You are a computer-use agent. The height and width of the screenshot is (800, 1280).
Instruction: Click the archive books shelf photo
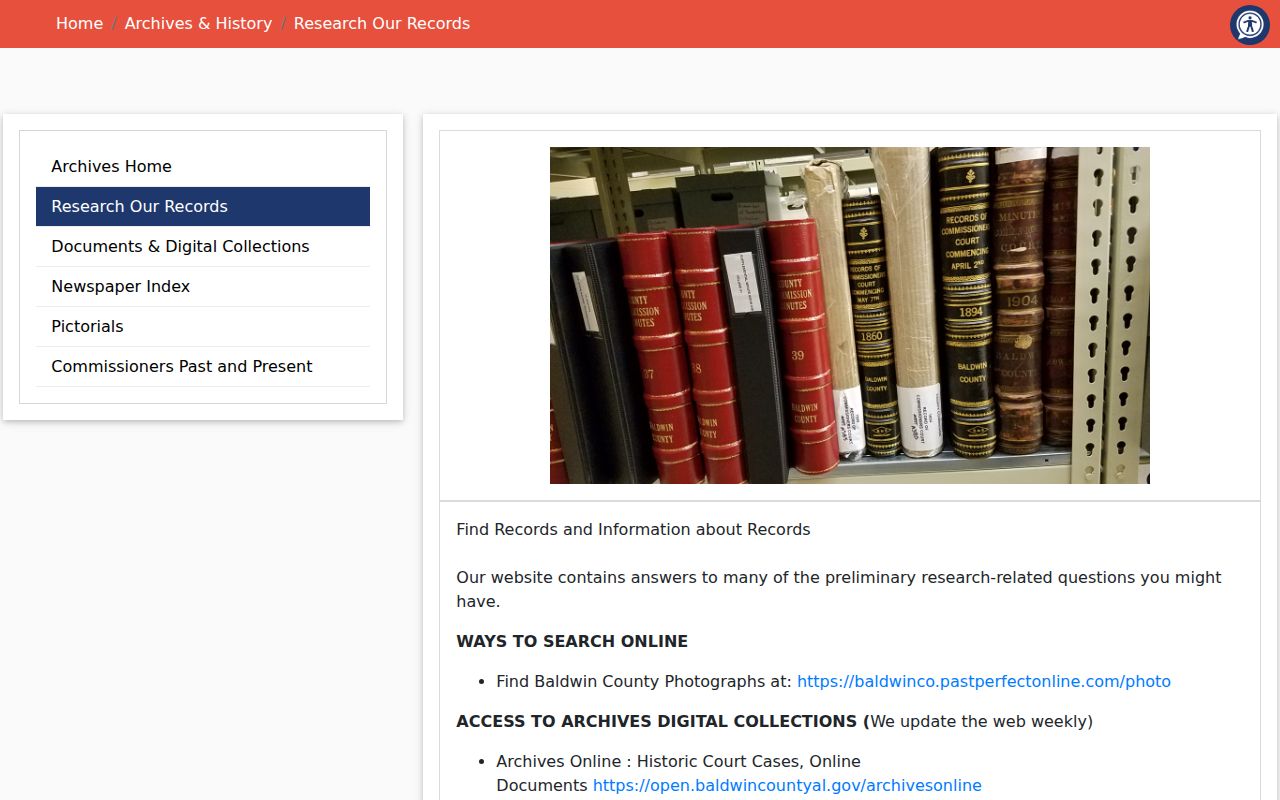(850, 315)
